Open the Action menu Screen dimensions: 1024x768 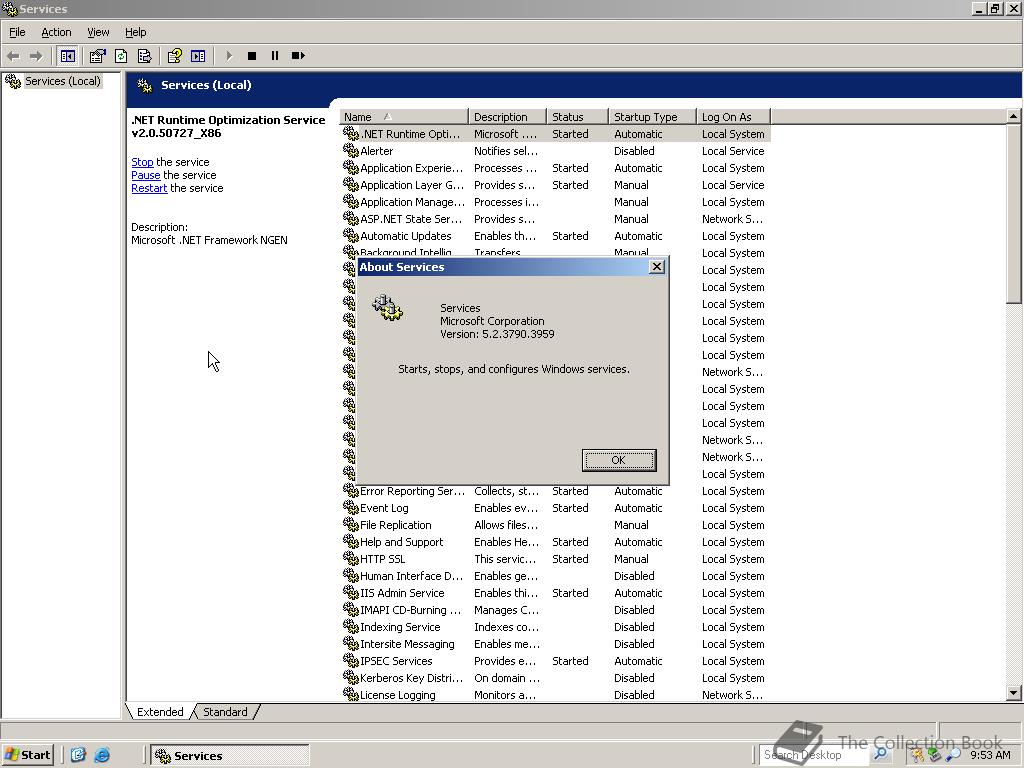[56, 32]
